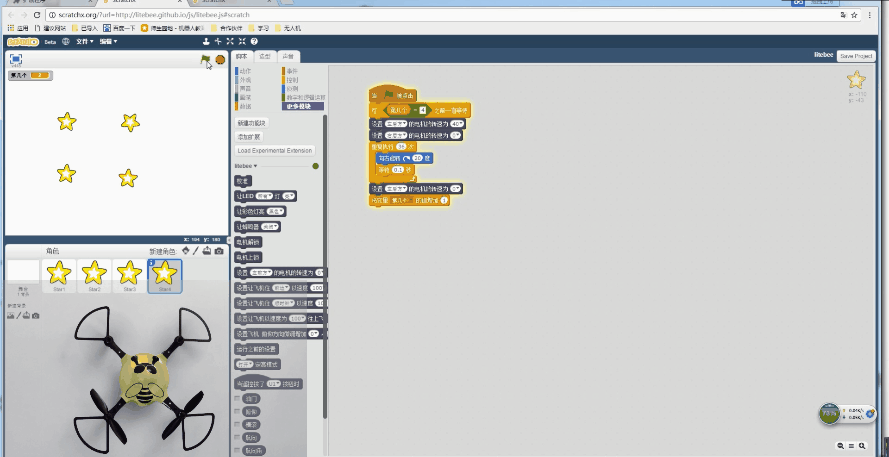
Task: Open the 文件 (File) dropdown menu
Action: coord(85,41)
